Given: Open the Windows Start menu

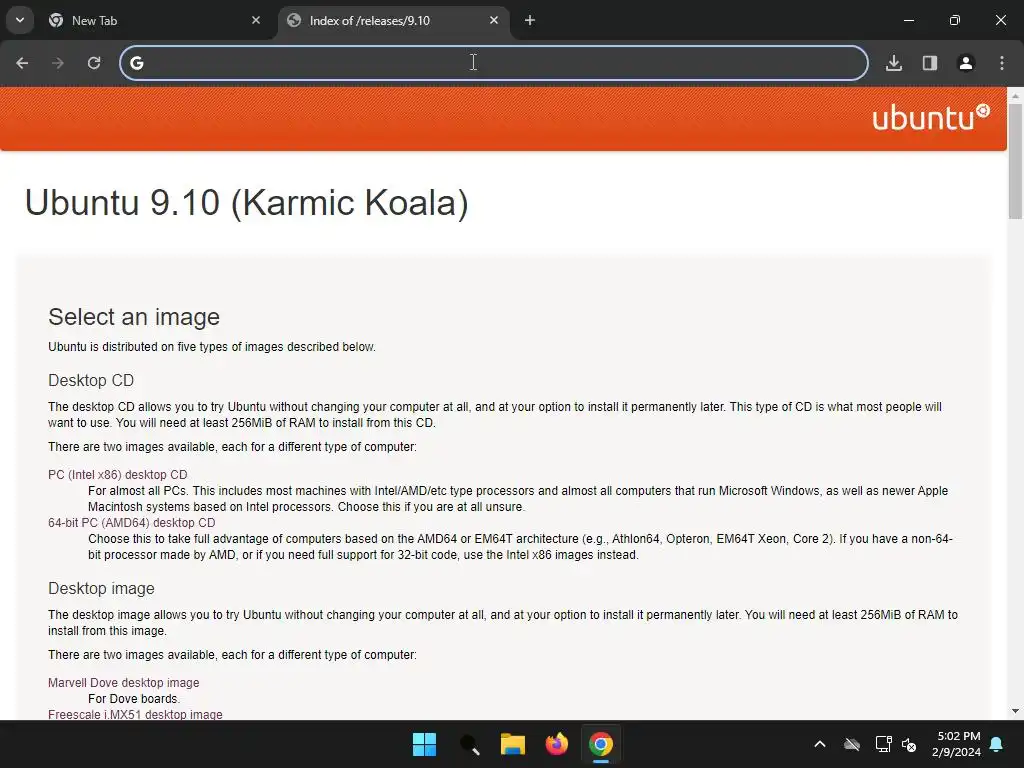Looking at the screenshot, I should 424,744.
